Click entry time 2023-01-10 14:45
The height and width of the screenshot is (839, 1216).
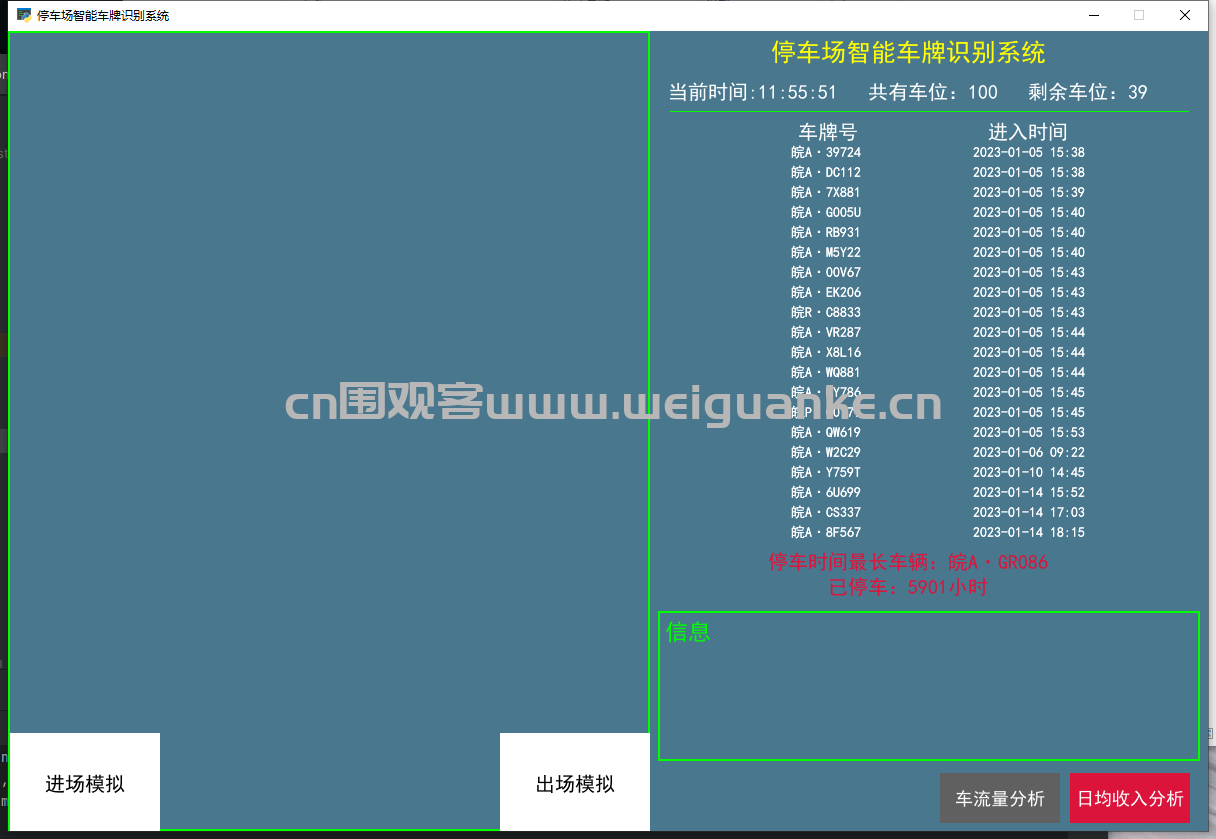(1029, 473)
